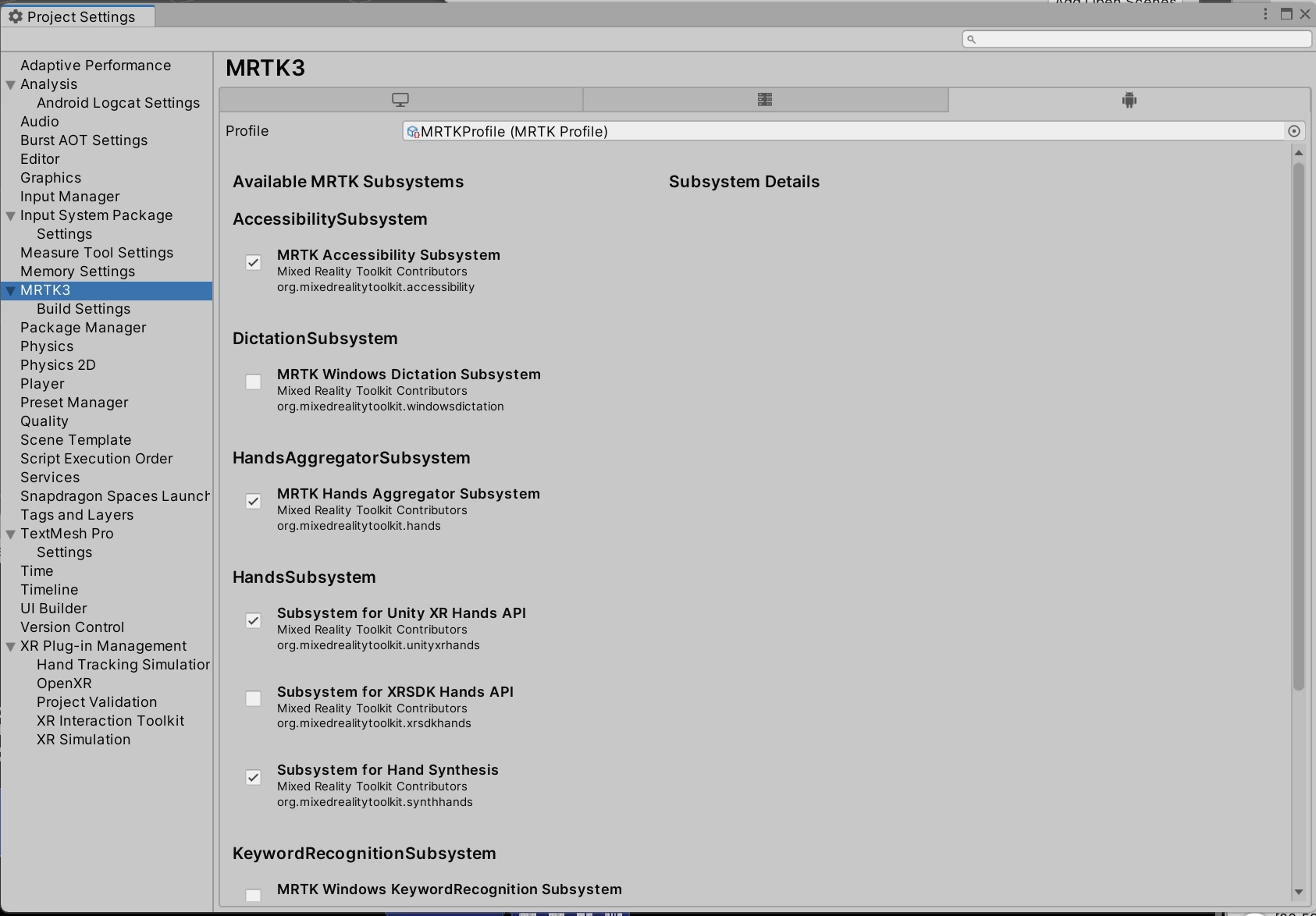Open Hand Tracking Simulation settings

point(106,665)
